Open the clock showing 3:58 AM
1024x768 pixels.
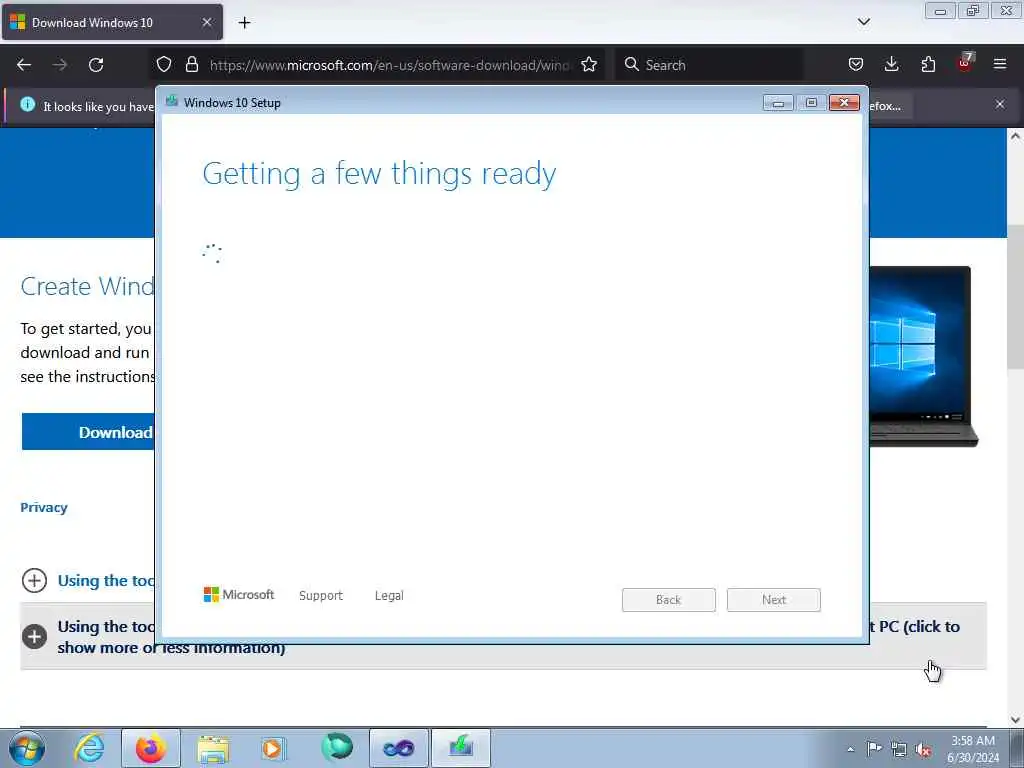tap(973, 748)
